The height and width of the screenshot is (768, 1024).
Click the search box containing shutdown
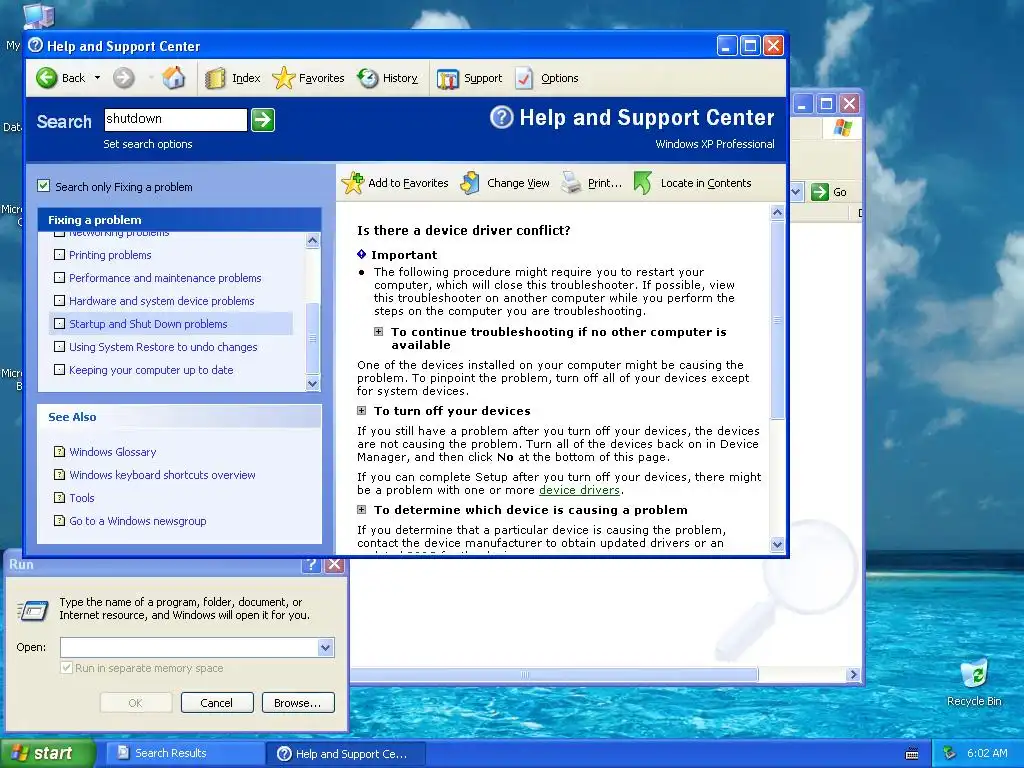click(176, 120)
